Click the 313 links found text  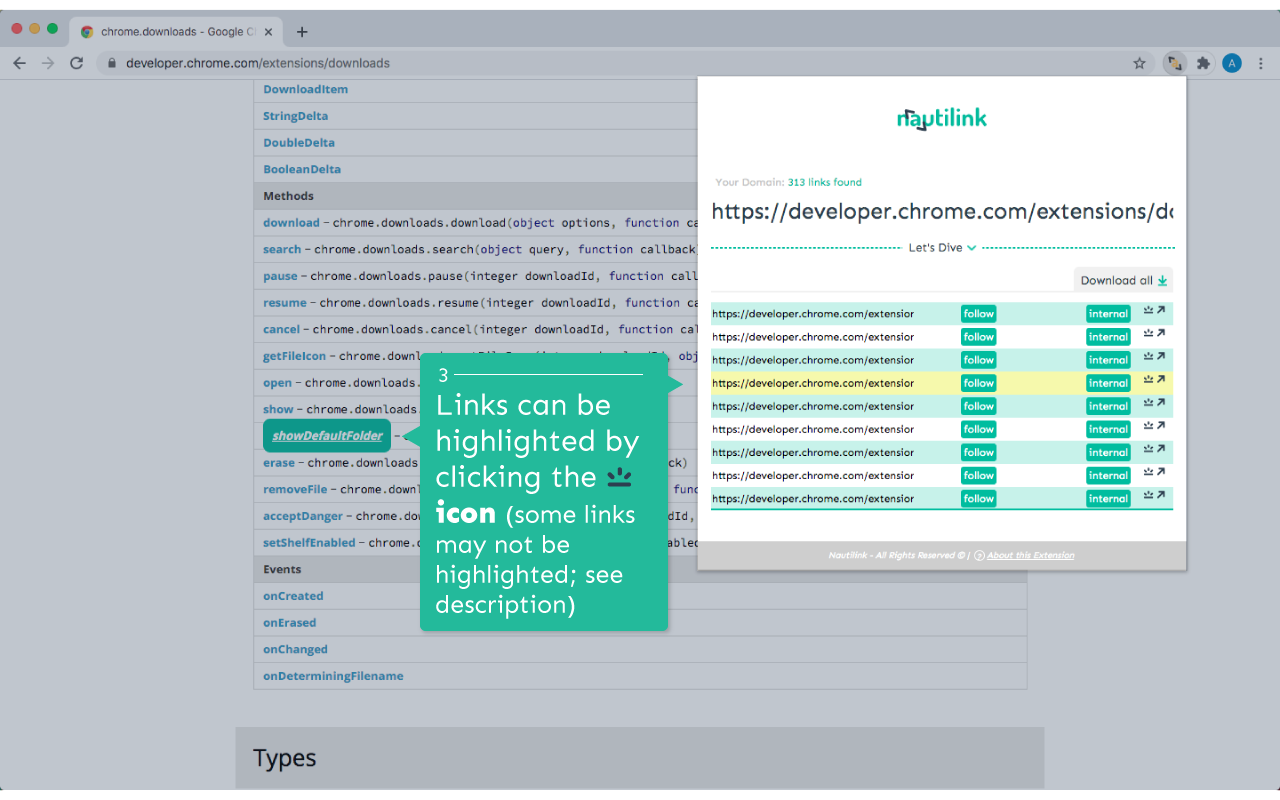824,182
